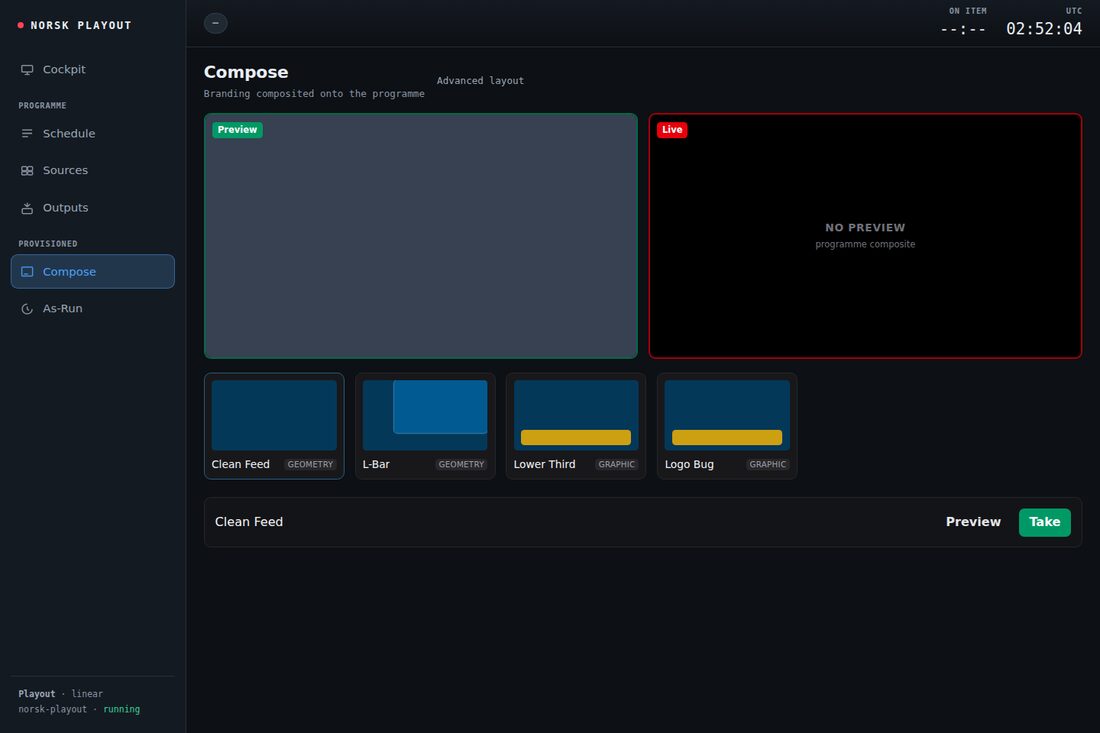The height and width of the screenshot is (733, 1100).
Task: Click the Preview button beside Take
Action: click(973, 522)
